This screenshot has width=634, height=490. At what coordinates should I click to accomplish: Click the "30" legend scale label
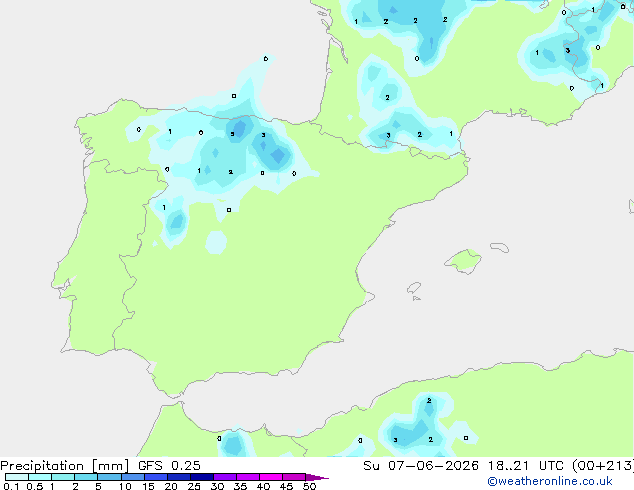[217, 486]
